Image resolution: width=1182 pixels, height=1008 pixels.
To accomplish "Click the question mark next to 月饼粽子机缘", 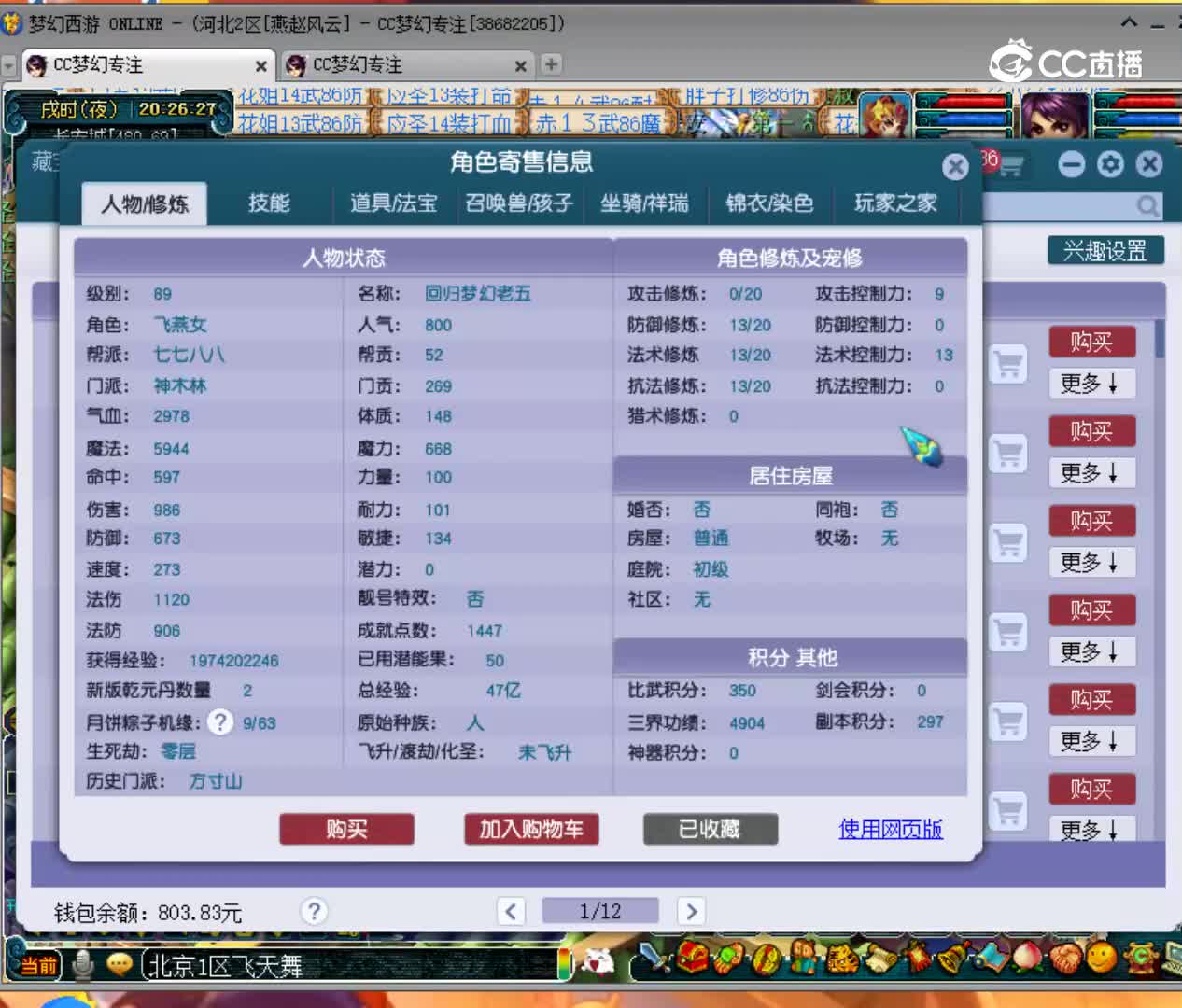I will click(x=219, y=721).
